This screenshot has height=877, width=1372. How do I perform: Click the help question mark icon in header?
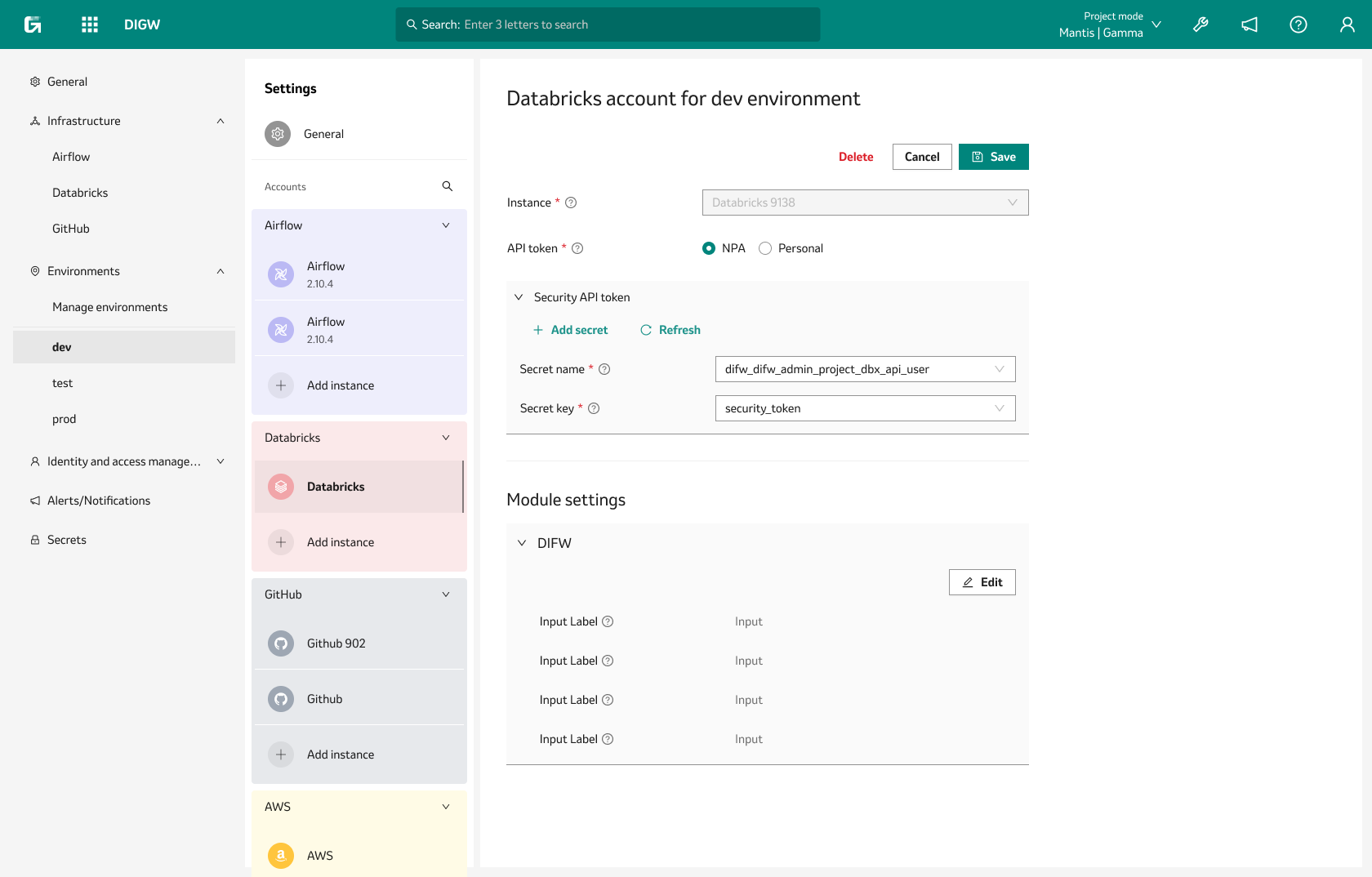[x=1298, y=24]
